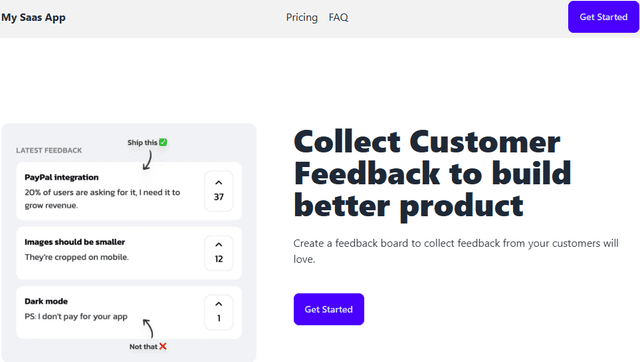640x362 pixels.
Task: Click the Get Started button below the headline
Action: pyautogui.click(x=329, y=309)
